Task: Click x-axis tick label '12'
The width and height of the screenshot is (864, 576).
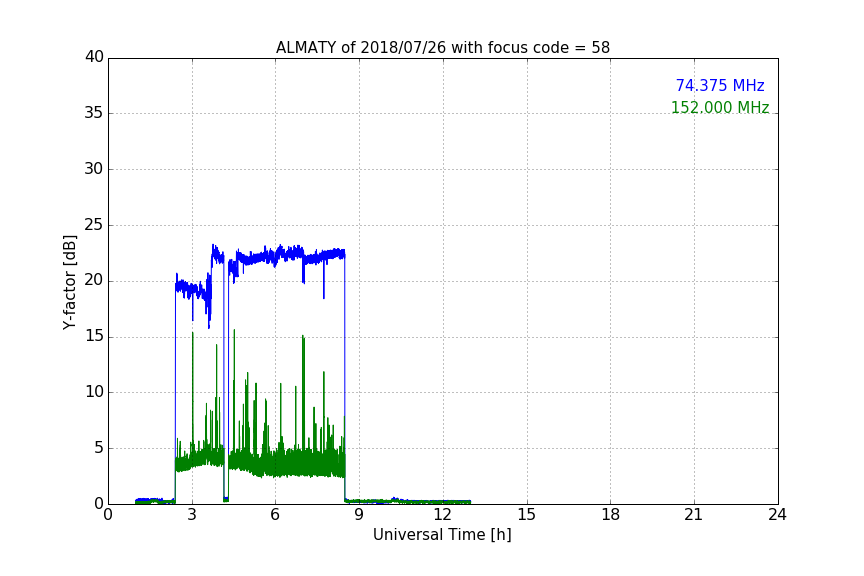Action: [442, 515]
